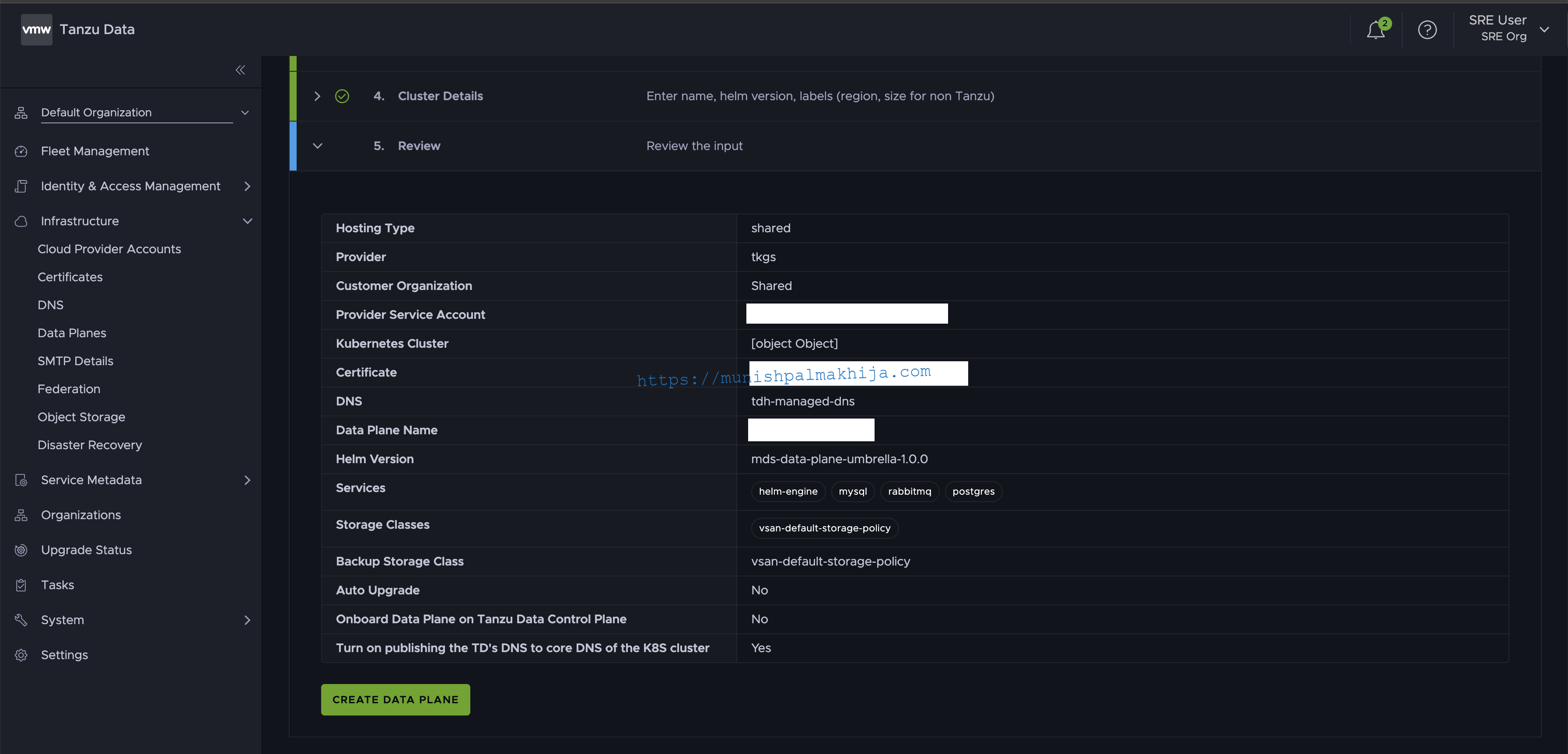Click the [object Object] Kubernetes Cluster value
Viewport: 1568px width, 754px height.
(794, 344)
